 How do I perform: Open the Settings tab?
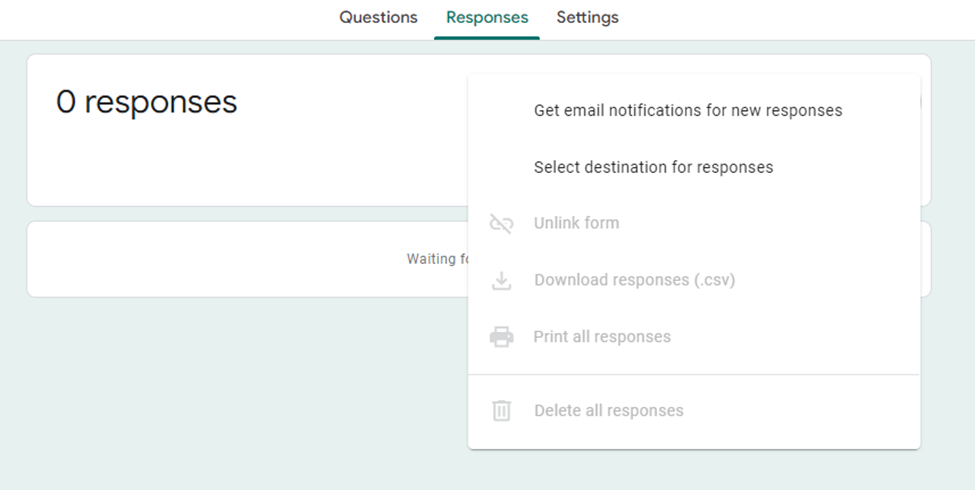point(587,18)
